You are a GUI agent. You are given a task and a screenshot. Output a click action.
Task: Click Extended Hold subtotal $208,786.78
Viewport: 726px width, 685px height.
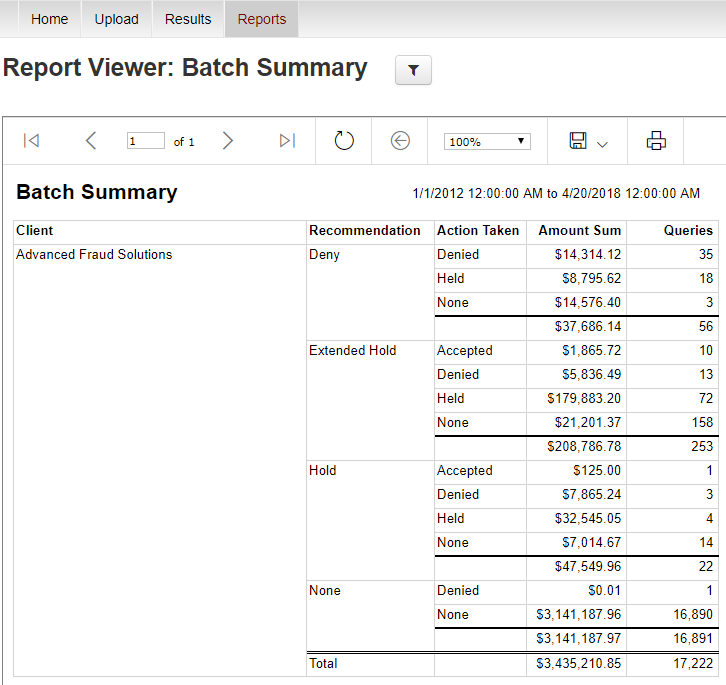[584, 446]
